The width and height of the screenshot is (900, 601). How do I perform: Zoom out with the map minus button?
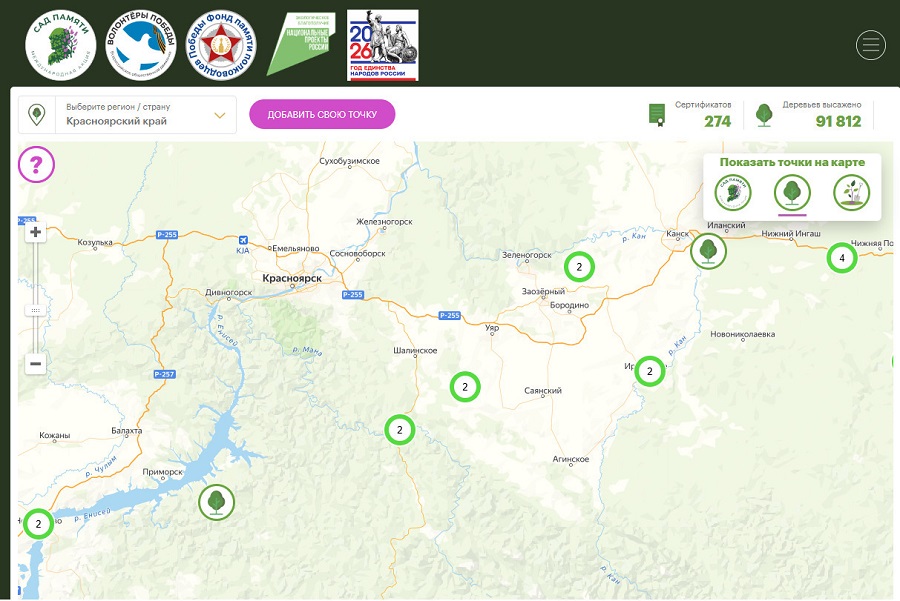[x=36, y=364]
